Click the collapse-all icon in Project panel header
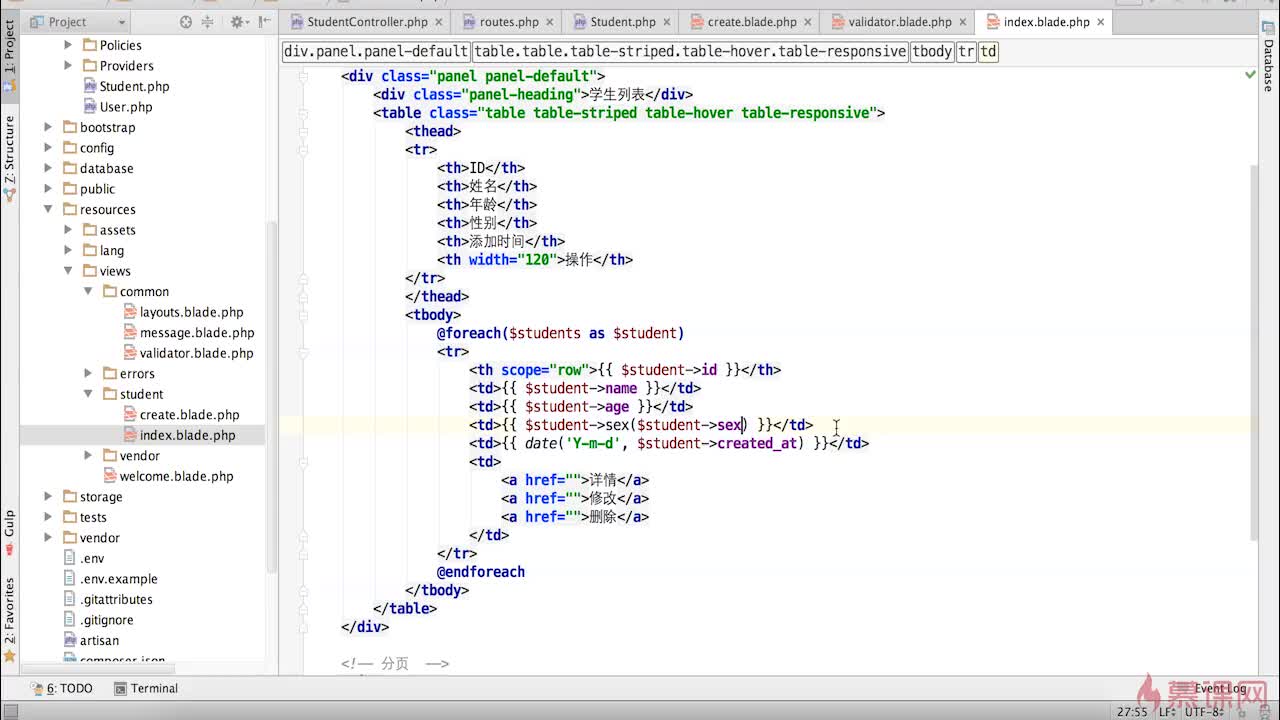 (x=209, y=21)
